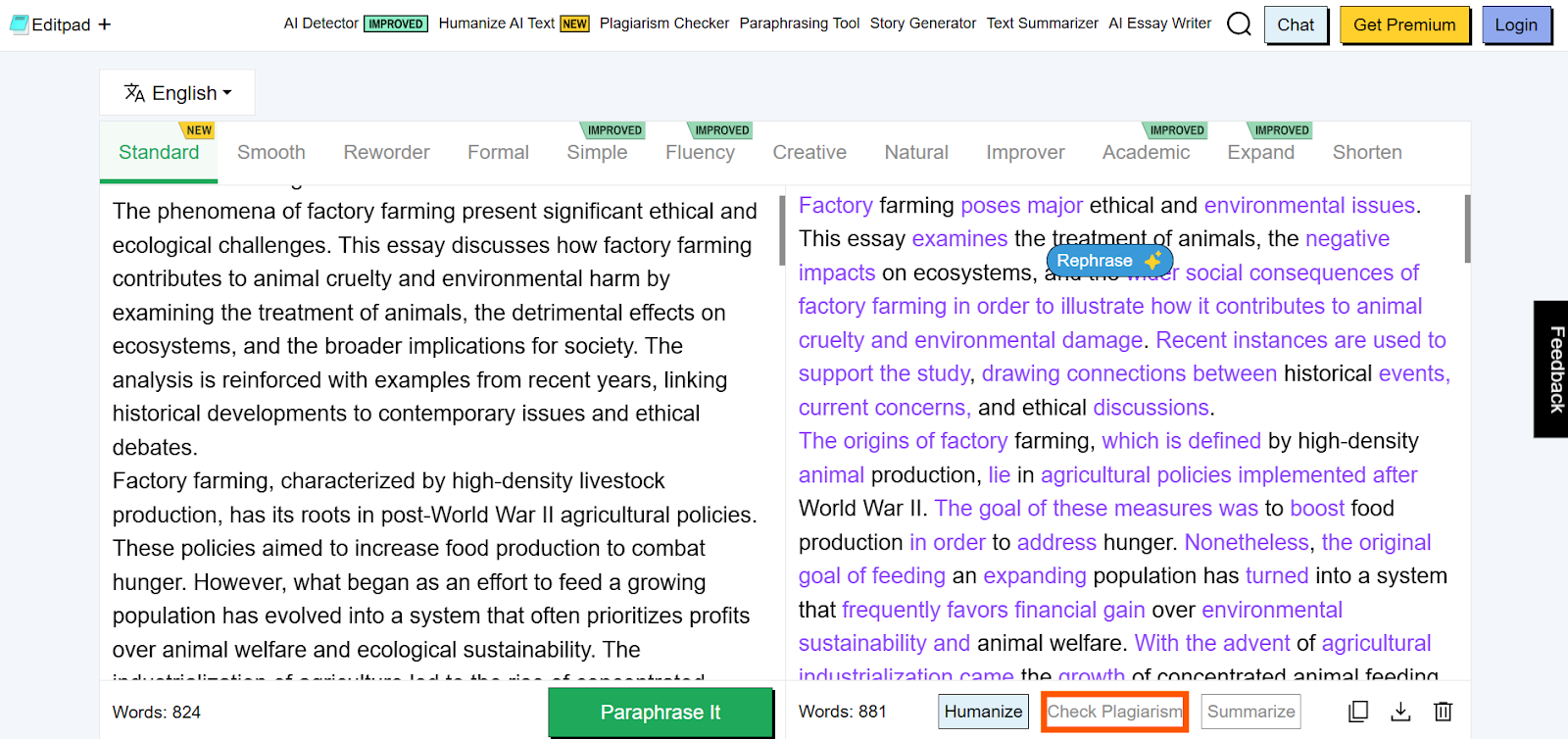1568x739 pixels.
Task: Click the 'Words: 824' counter
Action: [x=157, y=713]
